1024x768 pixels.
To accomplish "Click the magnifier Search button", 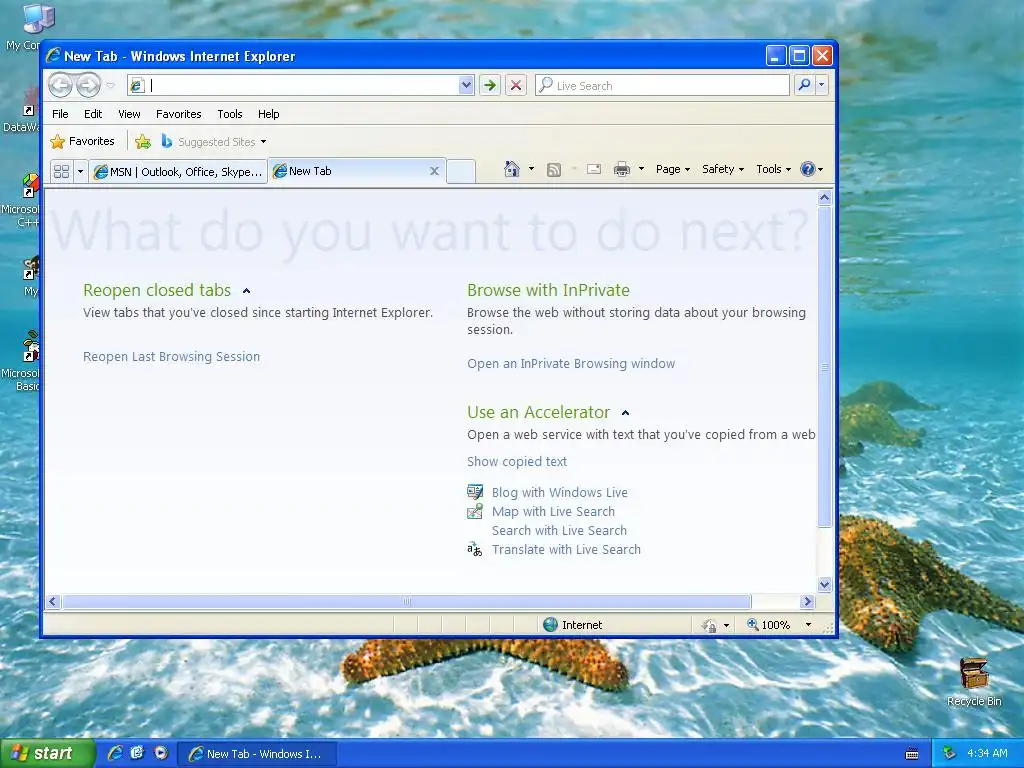I will click(x=805, y=85).
